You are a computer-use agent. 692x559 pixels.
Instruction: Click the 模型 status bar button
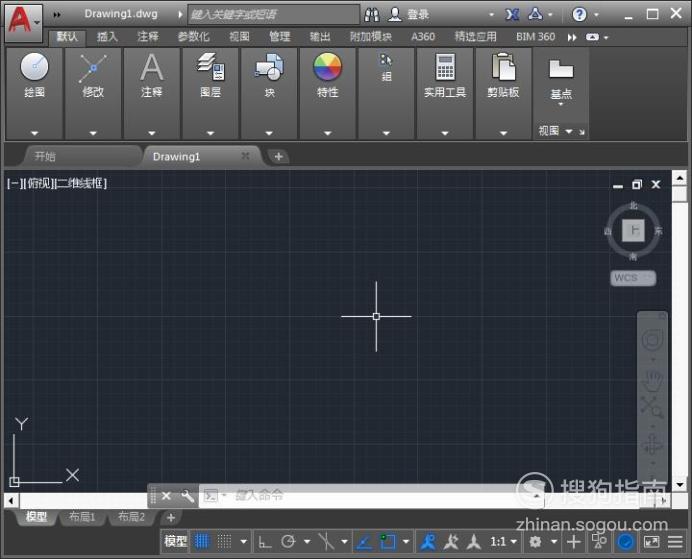click(176, 541)
